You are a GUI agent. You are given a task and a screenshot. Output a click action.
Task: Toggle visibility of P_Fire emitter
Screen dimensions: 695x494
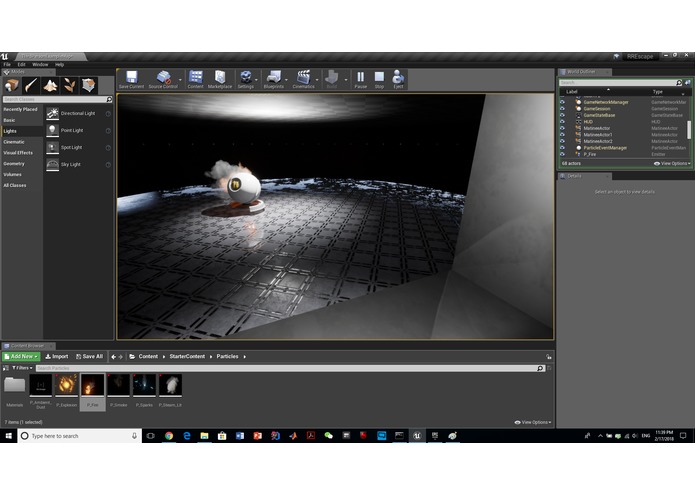[x=562, y=154]
